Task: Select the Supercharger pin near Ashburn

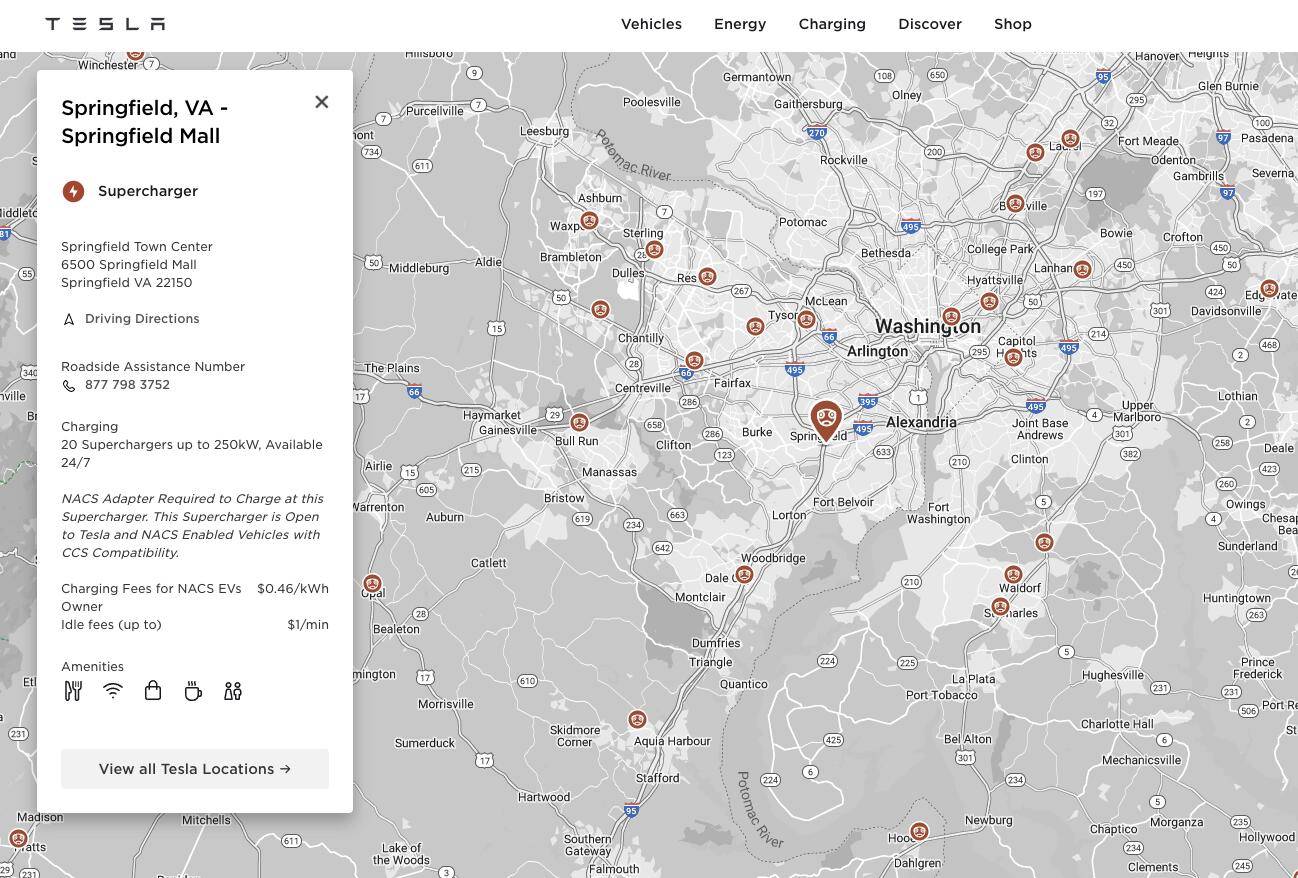Action: click(589, 221)
